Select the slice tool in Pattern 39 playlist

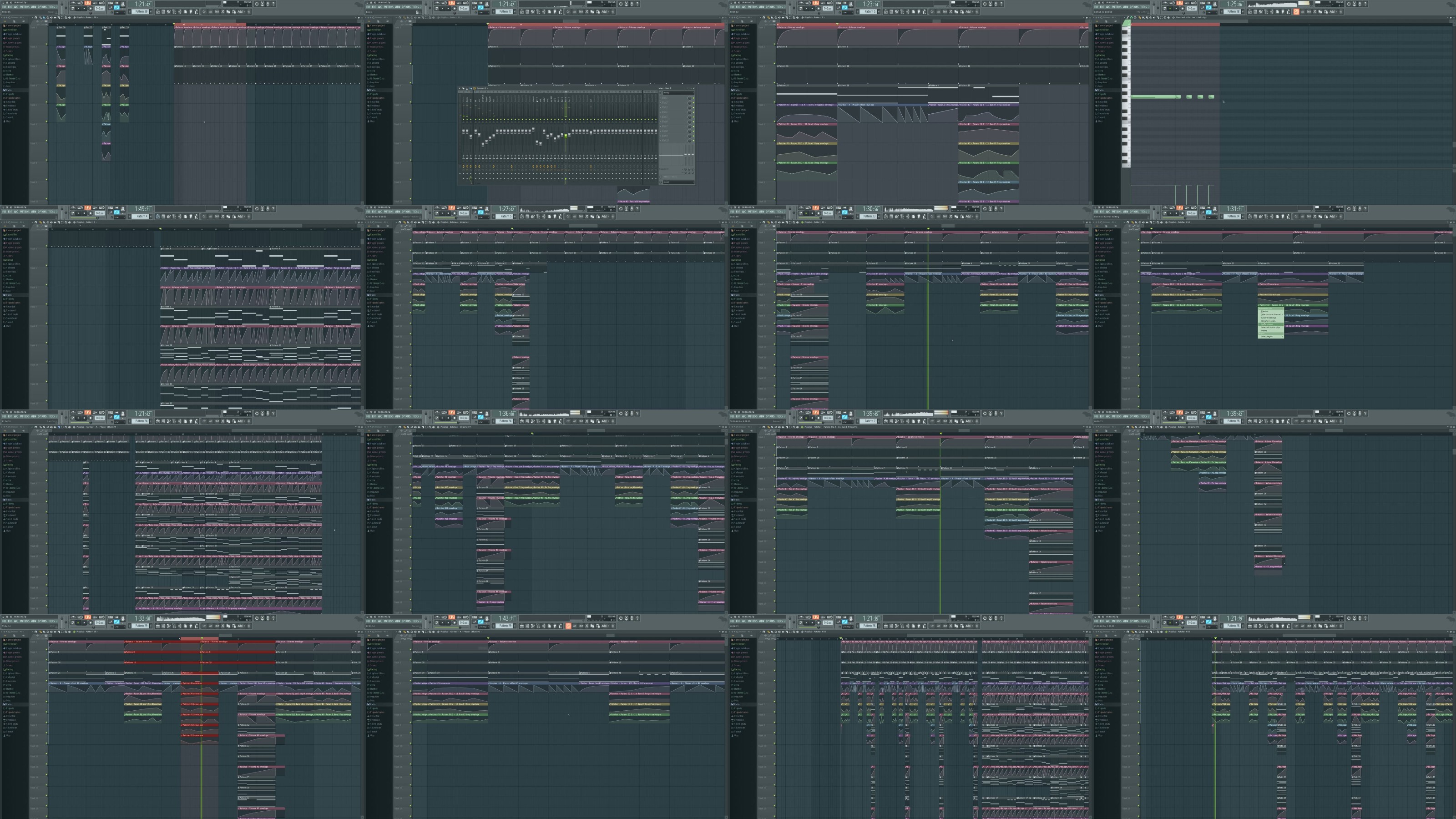click(x=59, y=18)
